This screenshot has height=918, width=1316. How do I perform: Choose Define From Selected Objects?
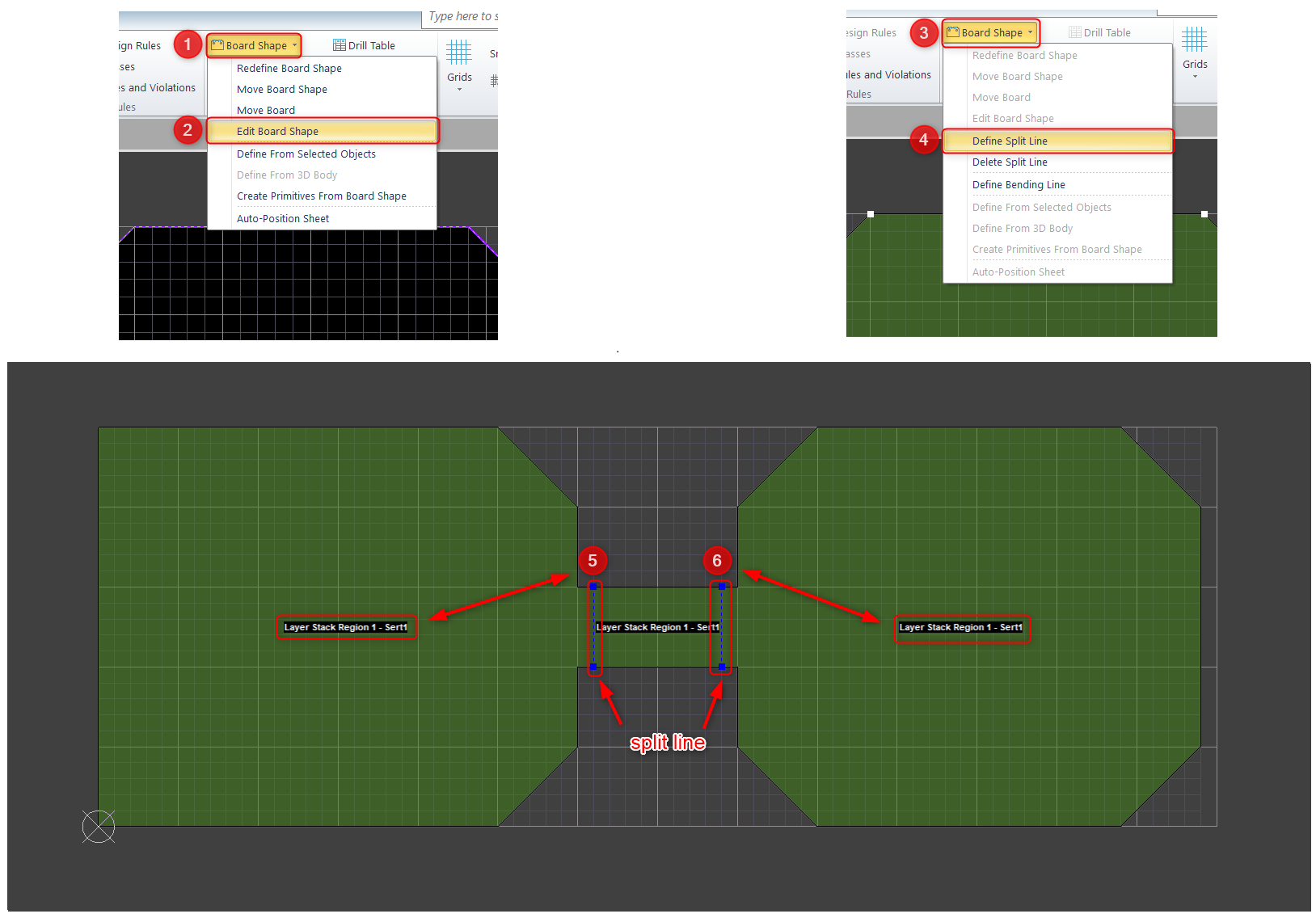click(306, 154)
